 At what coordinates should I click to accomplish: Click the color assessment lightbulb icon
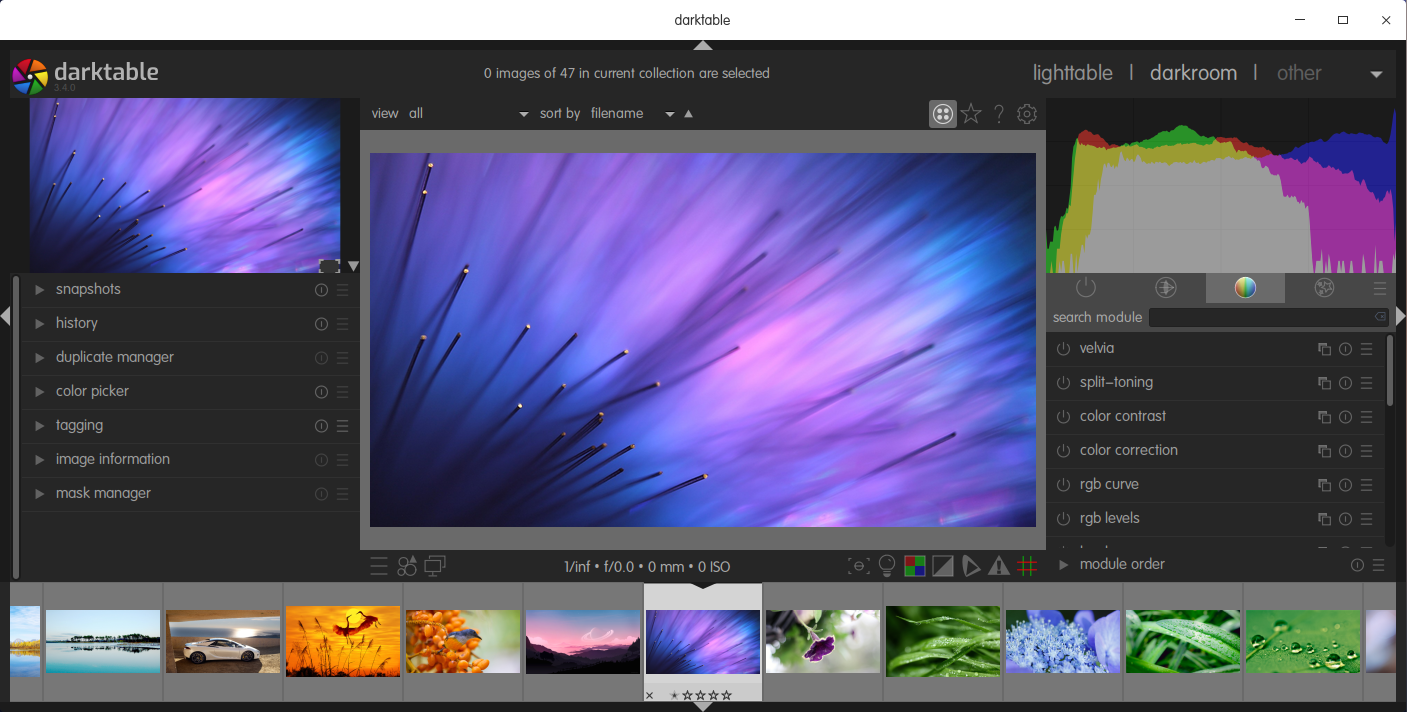point(886,567)
